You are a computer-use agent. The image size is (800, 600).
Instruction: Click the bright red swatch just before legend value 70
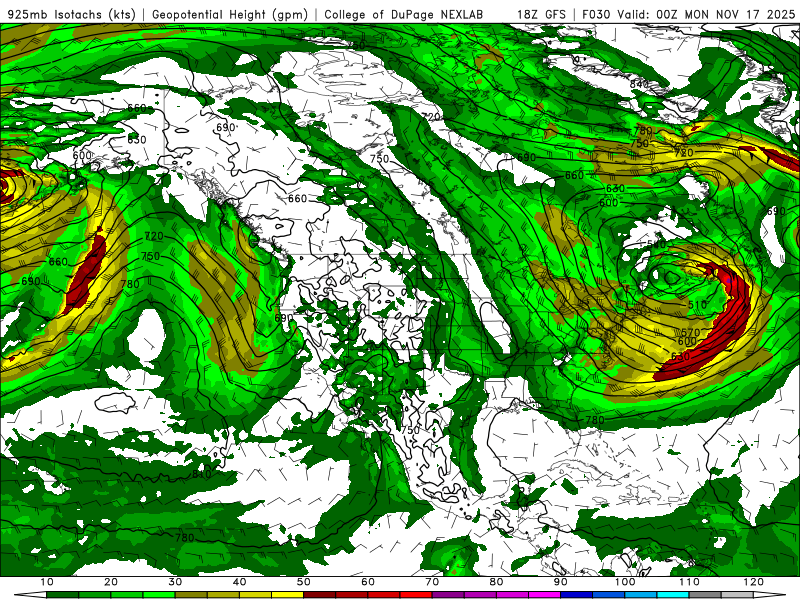[416, 595]
